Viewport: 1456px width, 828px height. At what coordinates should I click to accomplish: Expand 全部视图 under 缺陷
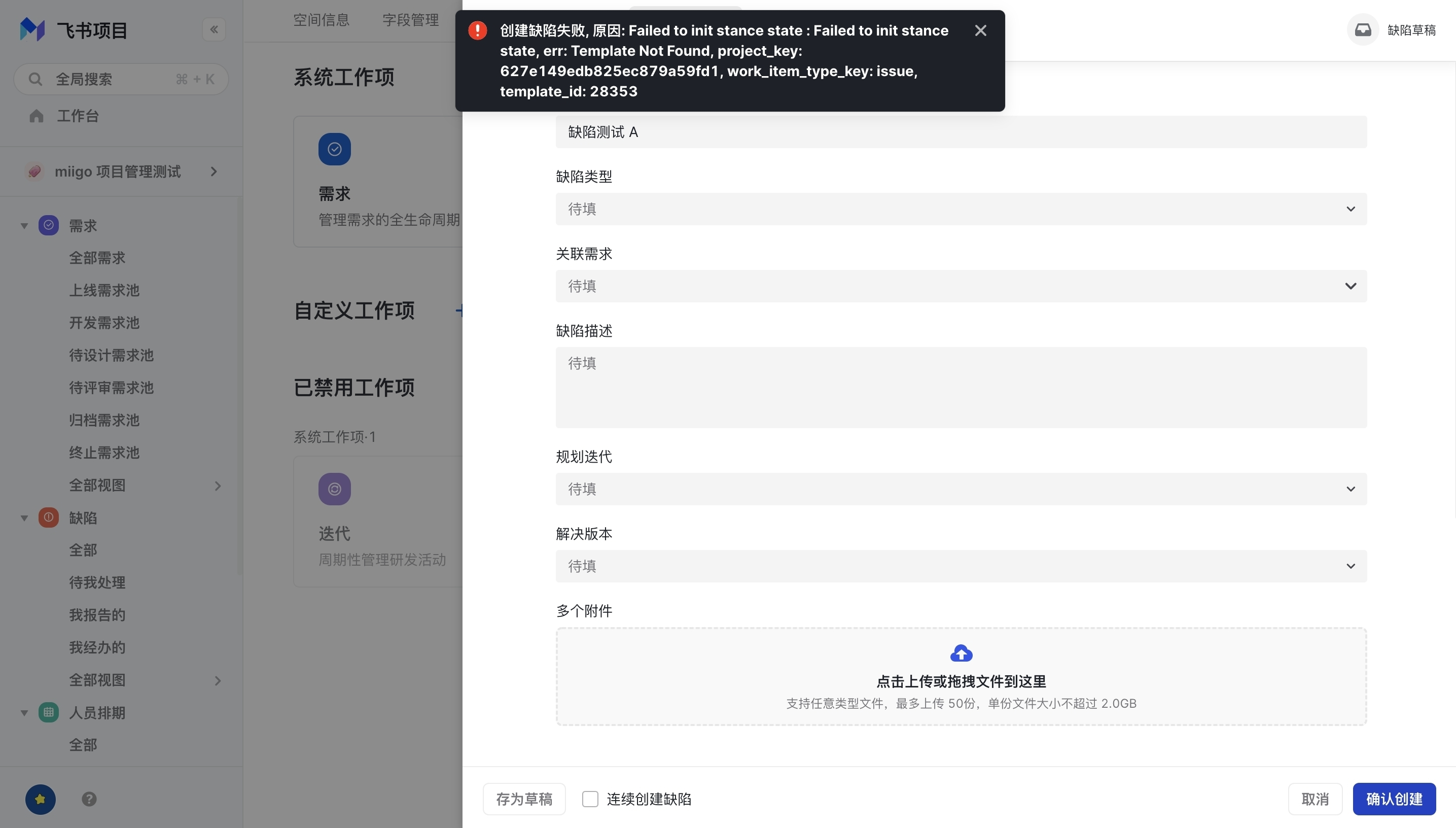click(x=218, y=681)
